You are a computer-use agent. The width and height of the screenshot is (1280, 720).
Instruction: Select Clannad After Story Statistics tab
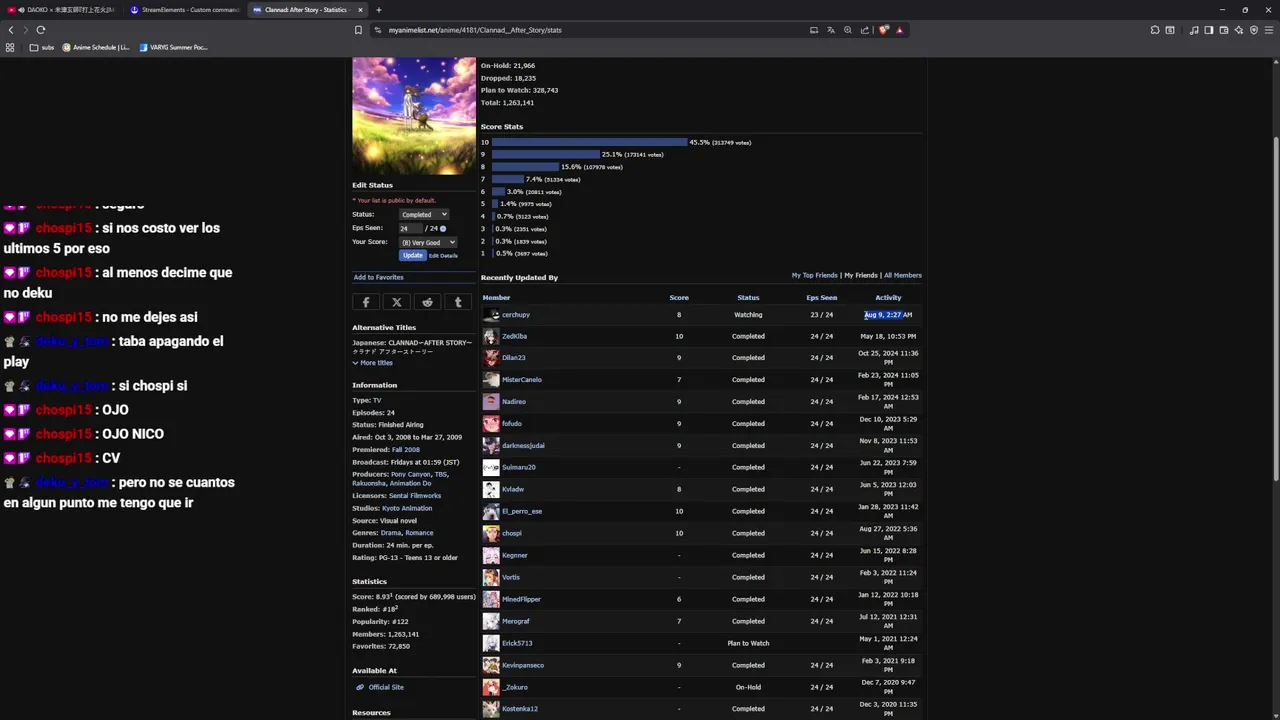click(x=307, y=10)
